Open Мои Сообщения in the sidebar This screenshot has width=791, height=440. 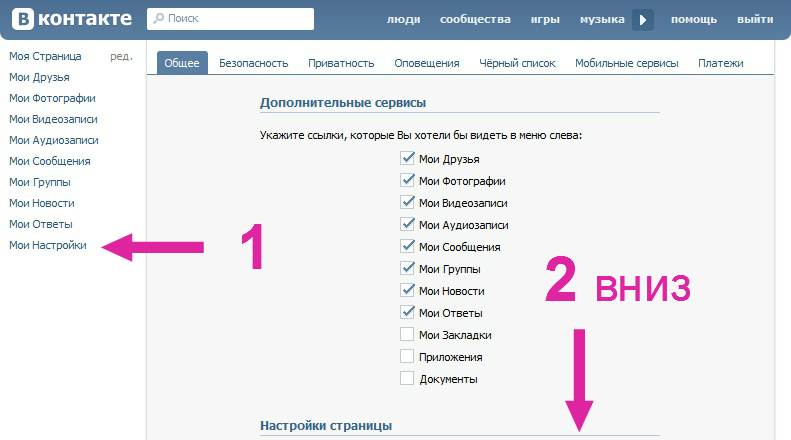pyautogui.click(x=50, y=161)
